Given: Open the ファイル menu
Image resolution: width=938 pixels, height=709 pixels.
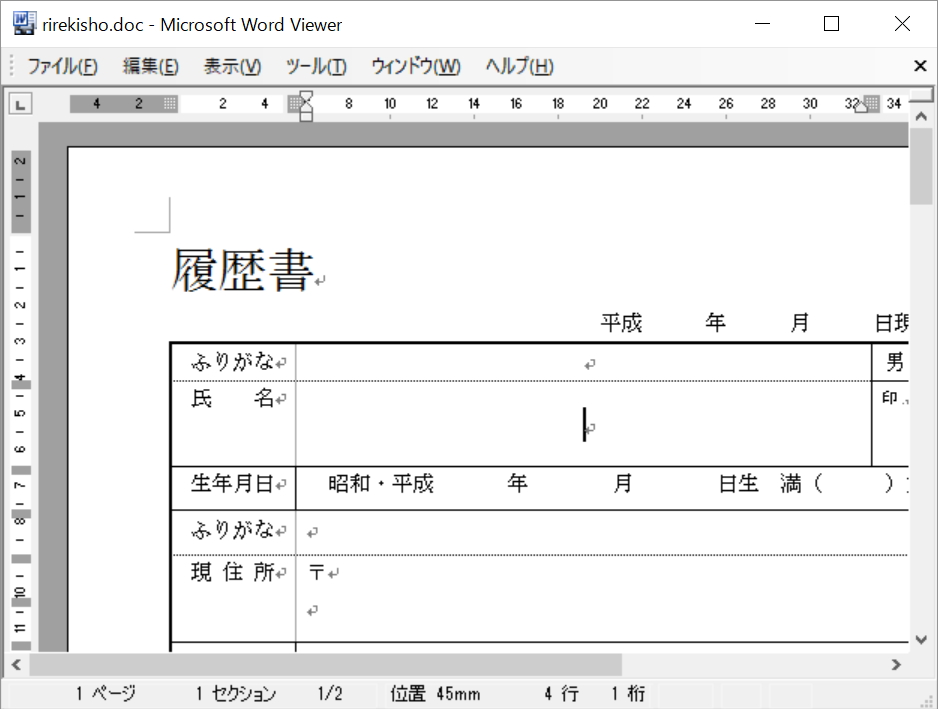Looking at the screenshot, I should [62, 66].
